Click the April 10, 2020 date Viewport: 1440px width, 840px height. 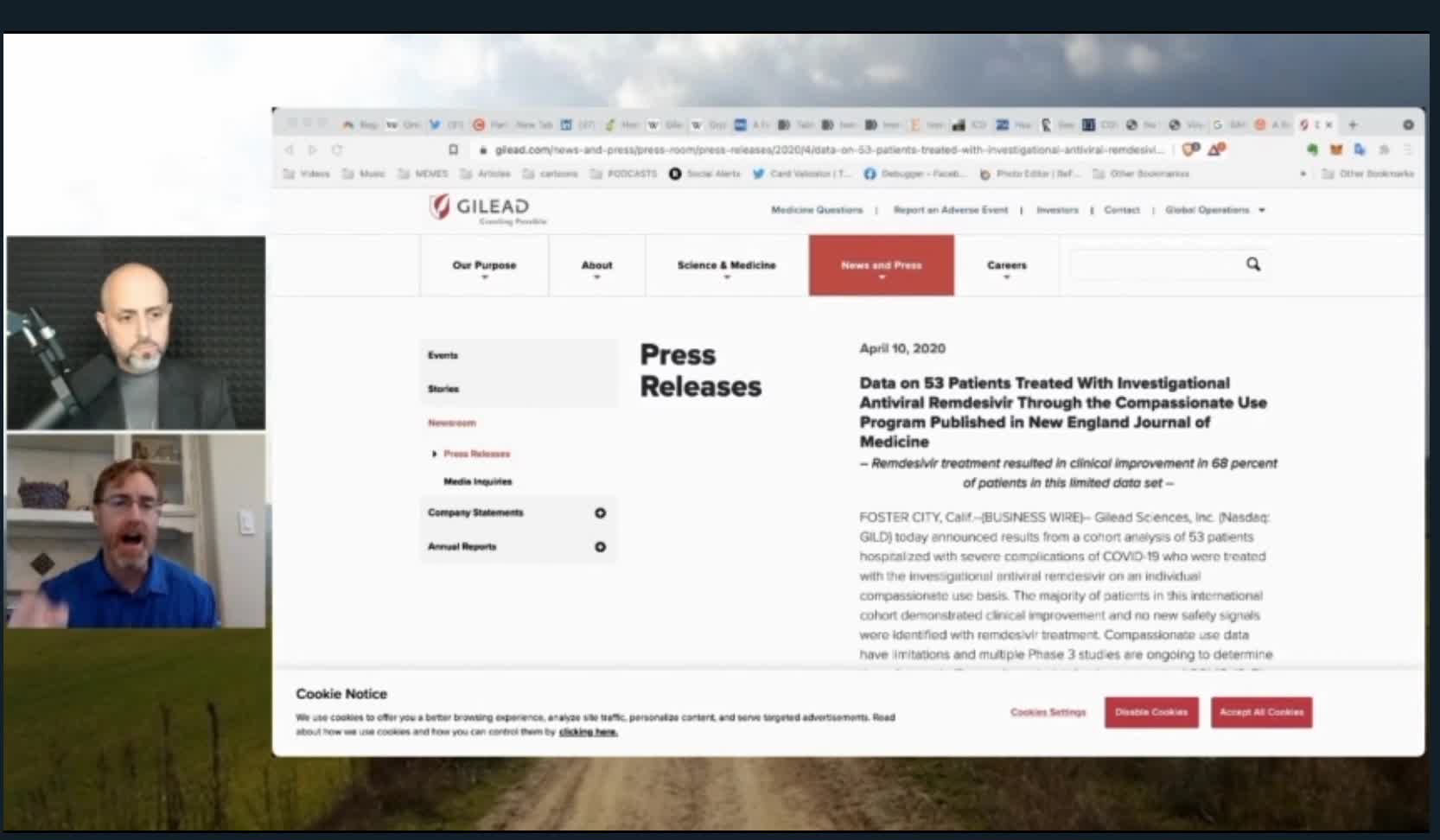pos(902,348)
